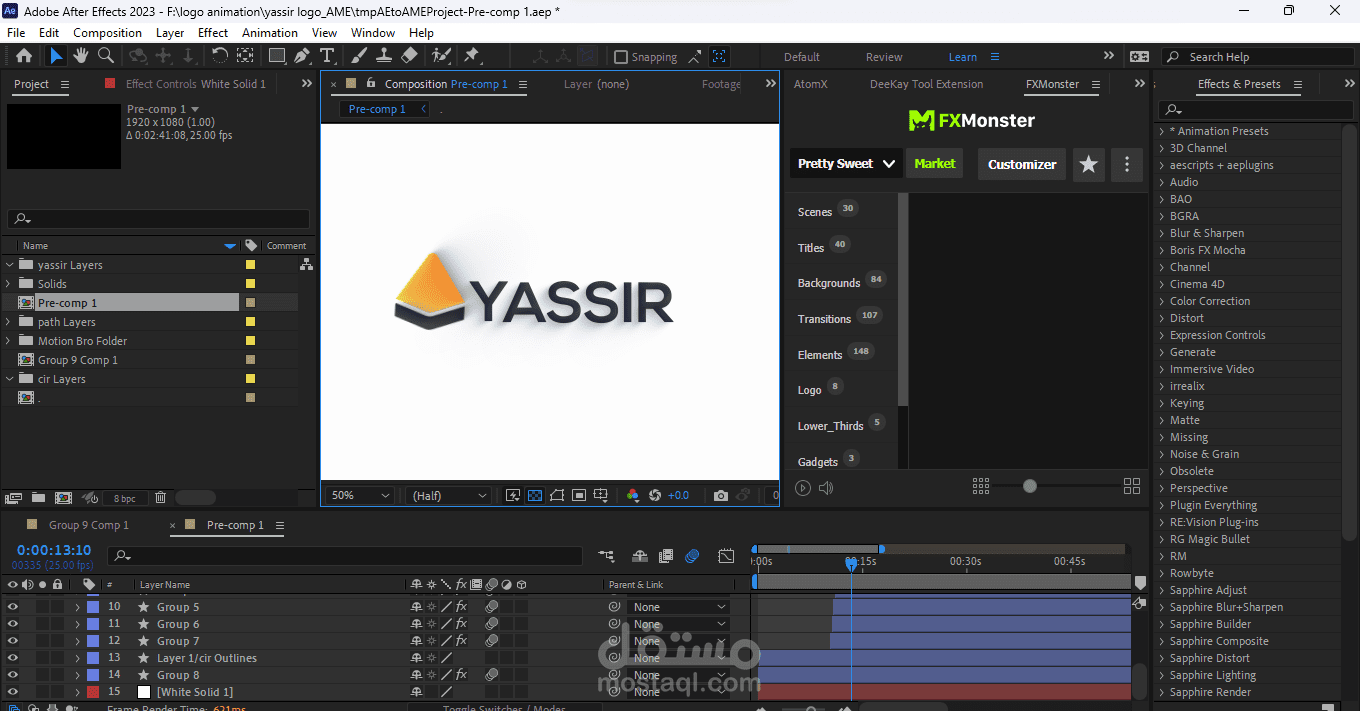Viewport: 1360px width, 711px height.
Task: Open the FXMonster three-dot menu
Action: tap(1127, 164)
